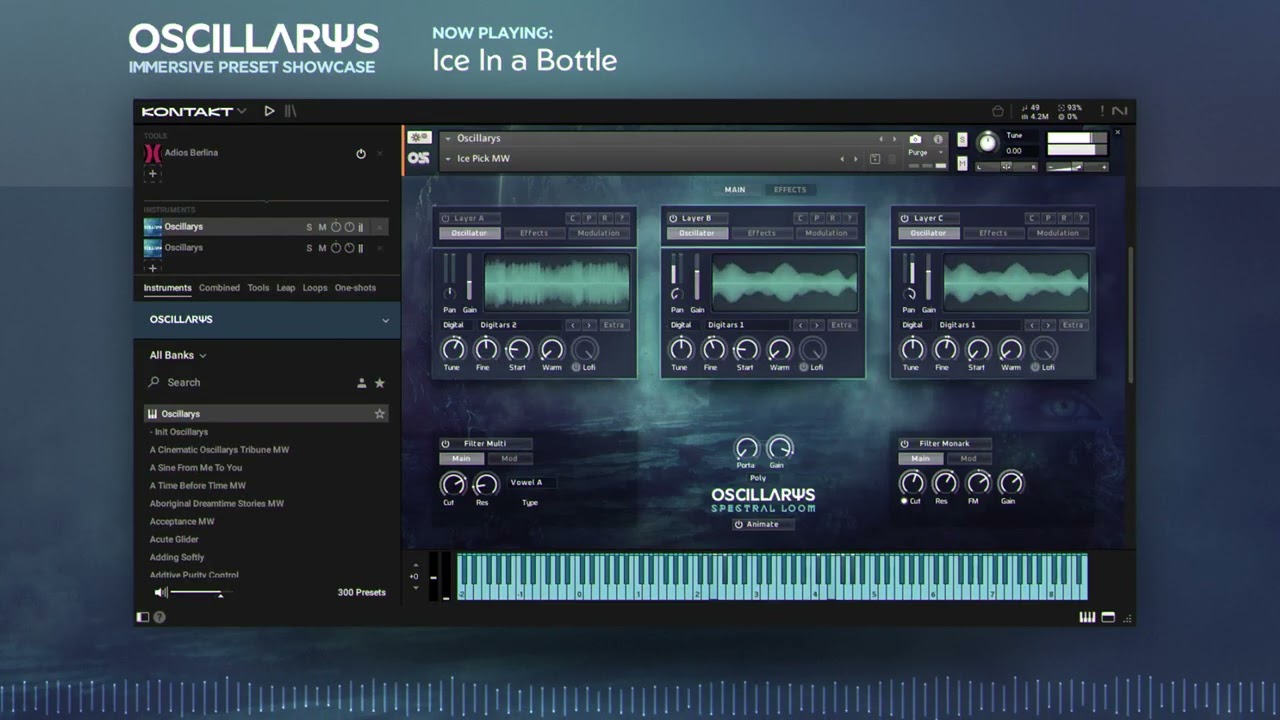The width and height of the screenshot is (1280, 720).
Task: Toggle the sidebar panel icon
Action: tap(143, 617)
